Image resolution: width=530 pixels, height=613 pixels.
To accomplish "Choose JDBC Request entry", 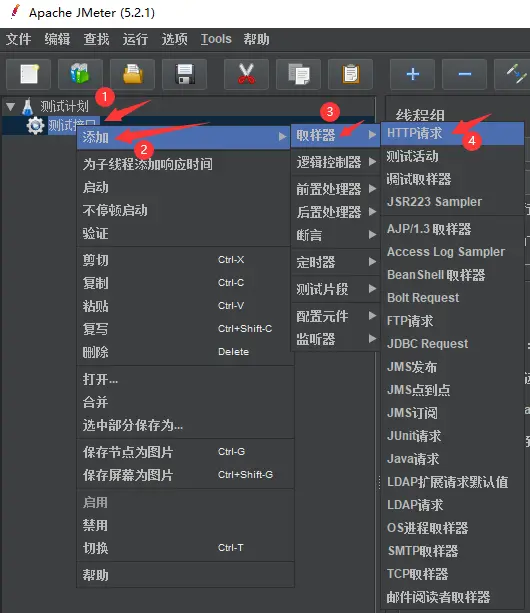I will pyautogui.click(x=452, y=344).
